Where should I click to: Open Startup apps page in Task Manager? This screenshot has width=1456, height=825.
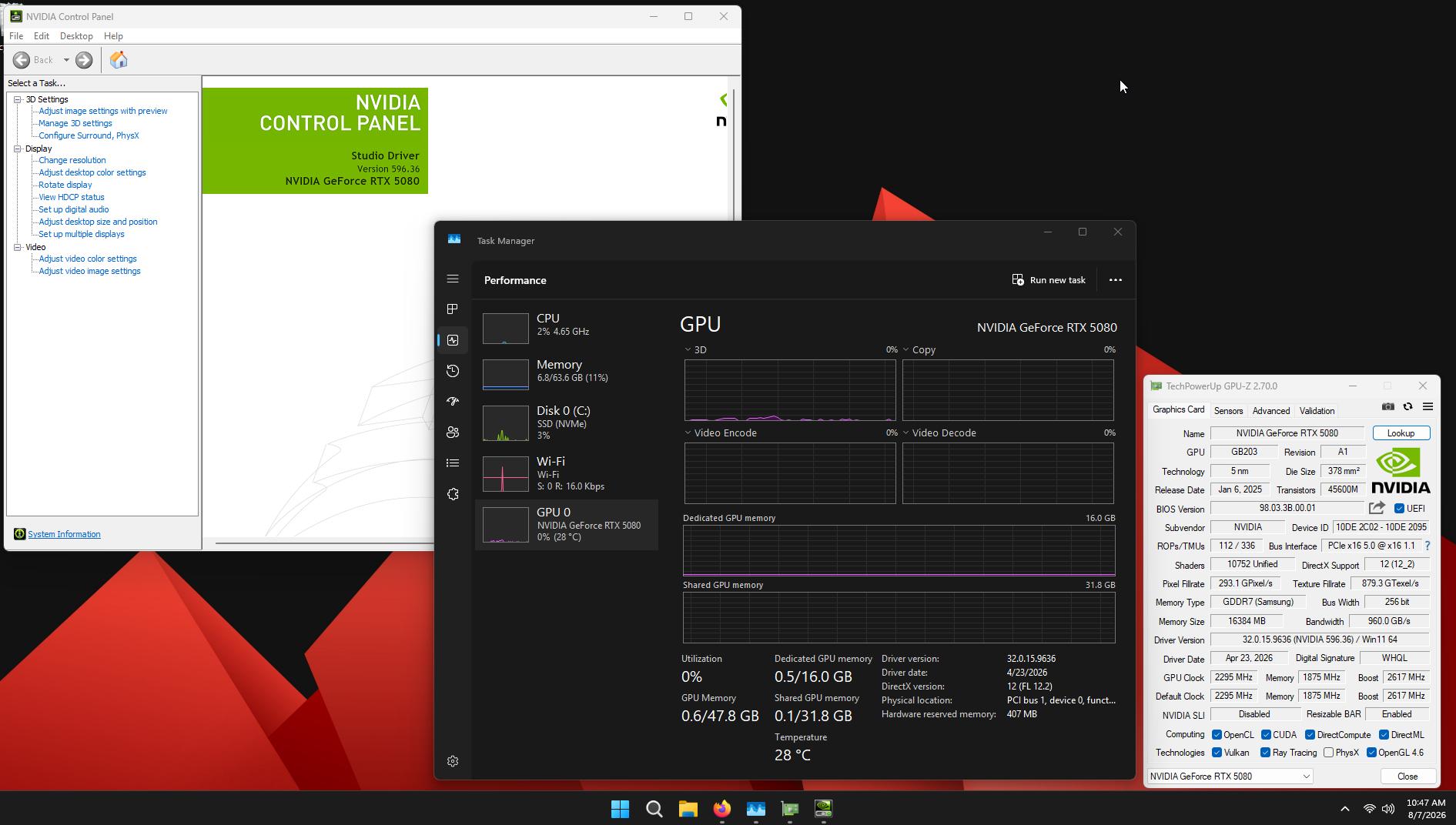(453, 402)
